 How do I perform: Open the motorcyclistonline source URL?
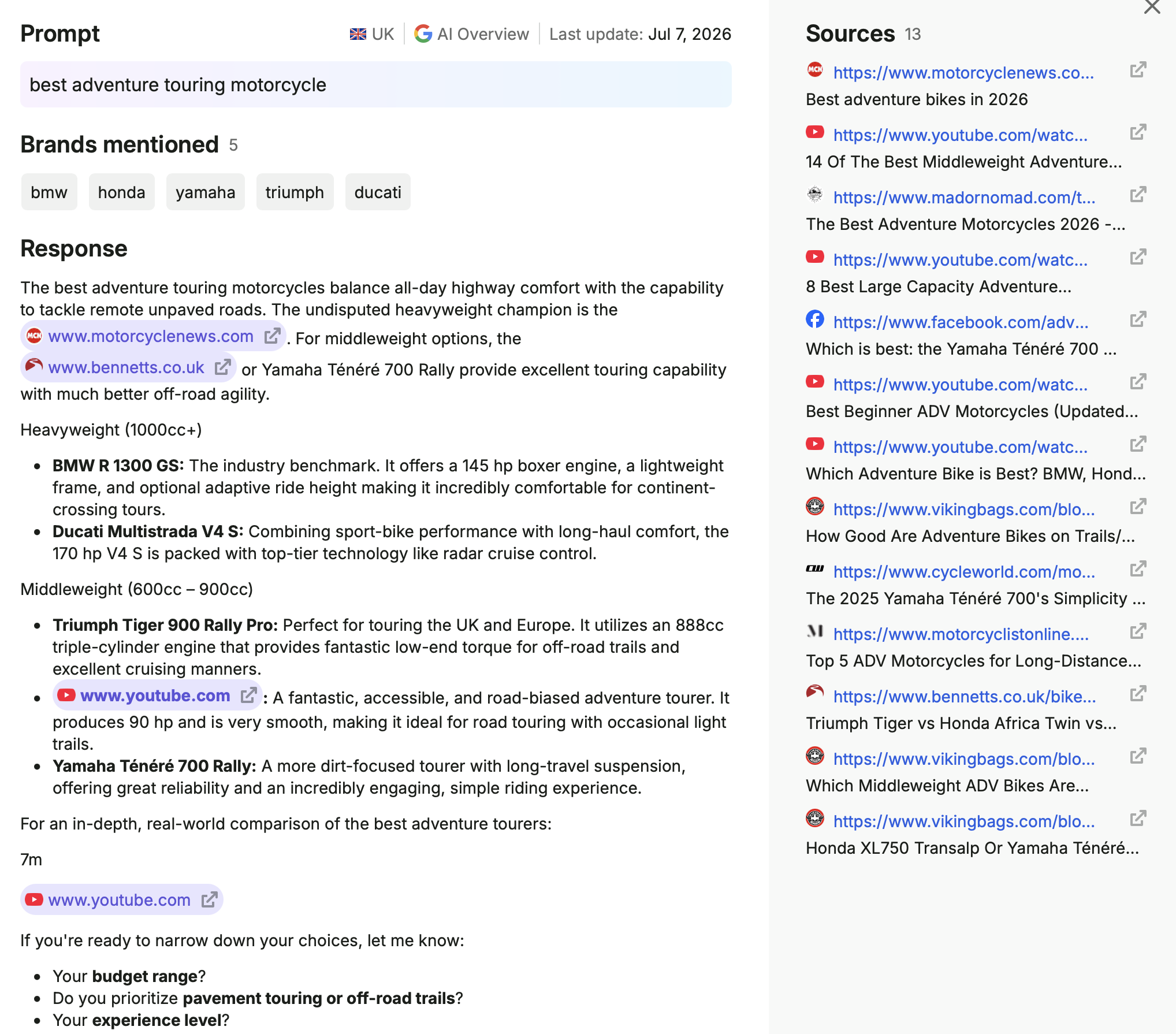pos(961,634)
